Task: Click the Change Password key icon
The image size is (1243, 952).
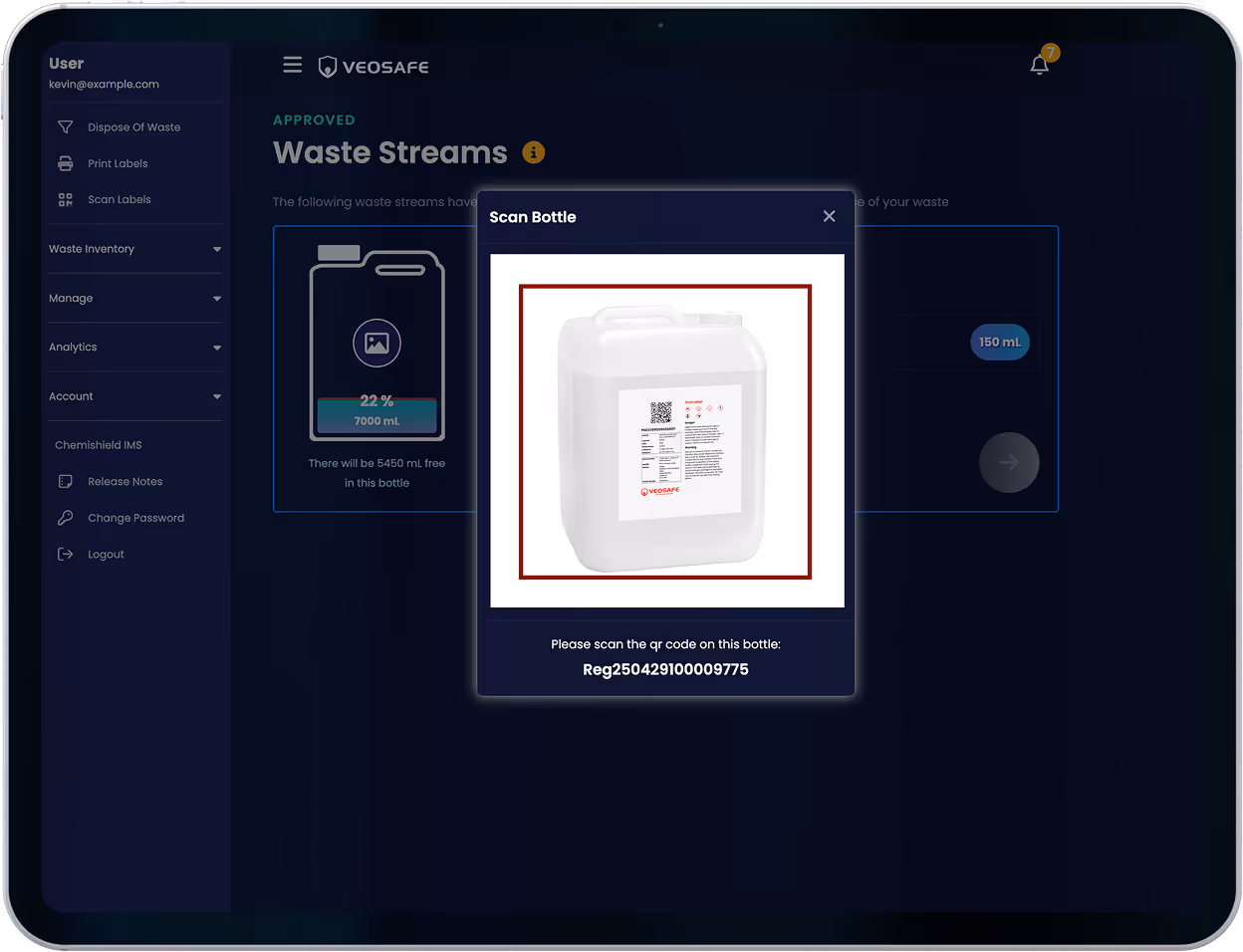Action: coord(66,518)
